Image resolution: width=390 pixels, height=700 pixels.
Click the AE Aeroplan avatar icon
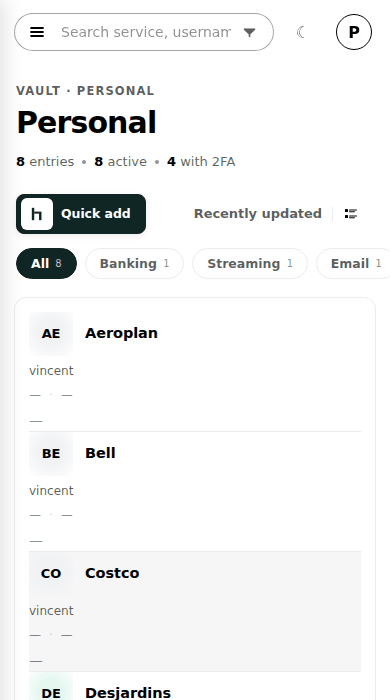51,333
